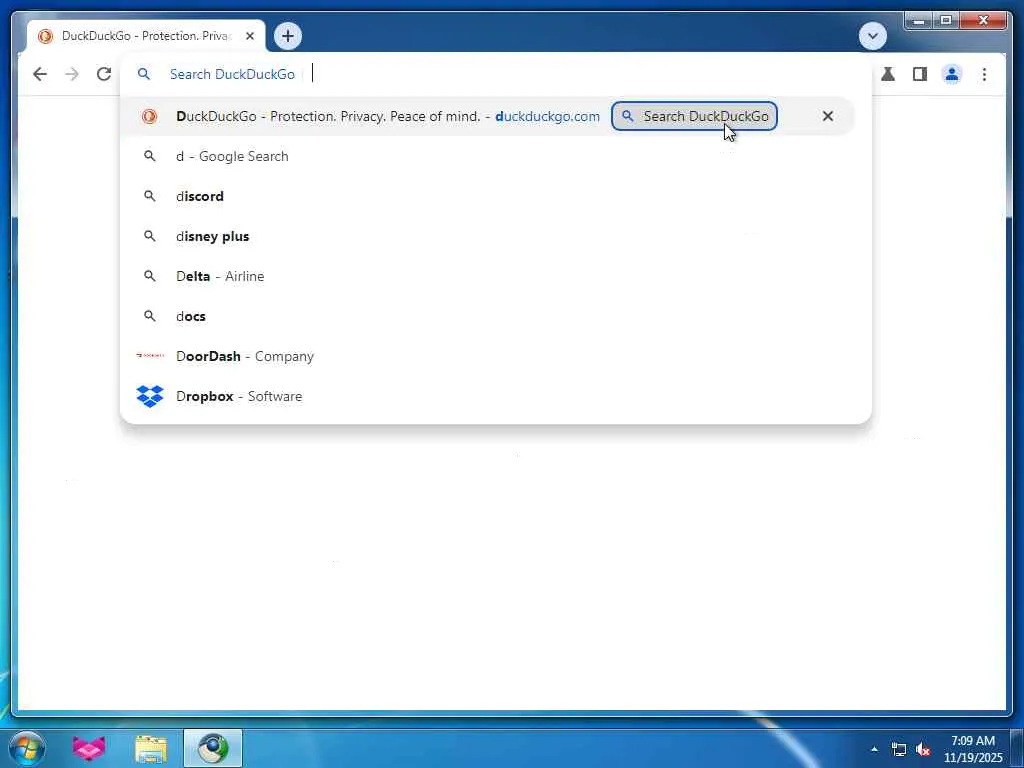Select the docs search suggestion
This screenshot has height=768, width=1024.
(x=487, y=316)
